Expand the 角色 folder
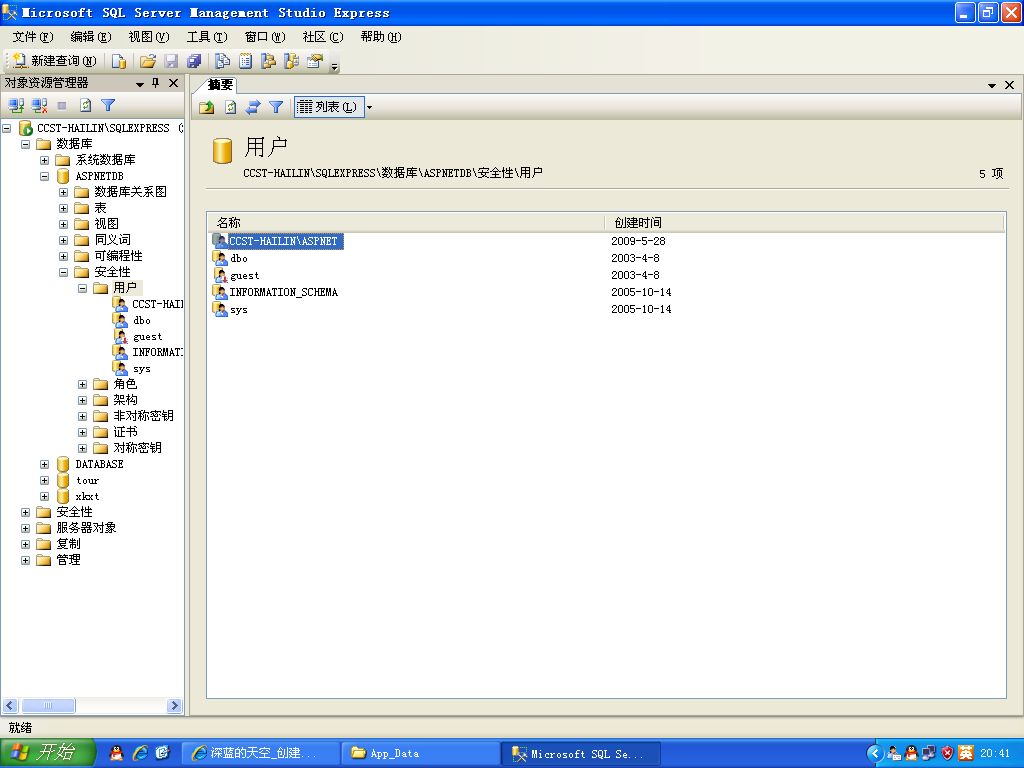This screenshot has width=1024, height=768. tap(82, 384)
